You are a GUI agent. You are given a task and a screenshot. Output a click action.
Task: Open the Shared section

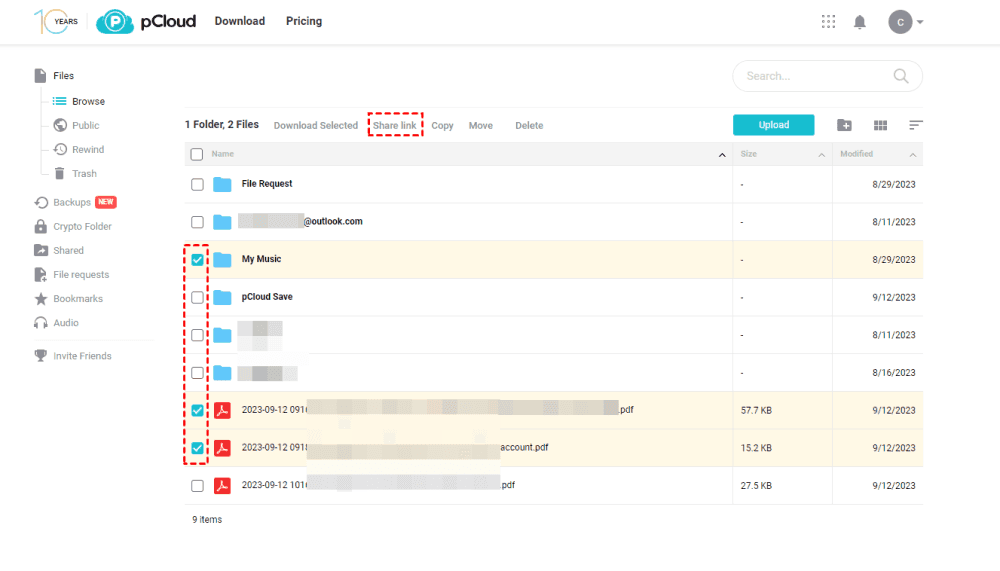(x=59, y=251)
